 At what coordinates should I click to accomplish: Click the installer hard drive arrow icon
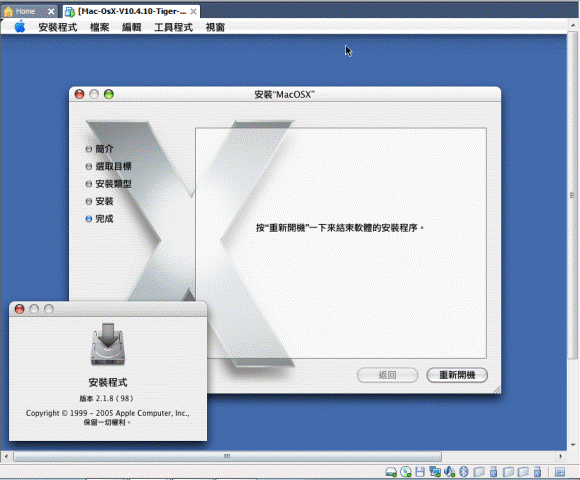tap(108, 344)
